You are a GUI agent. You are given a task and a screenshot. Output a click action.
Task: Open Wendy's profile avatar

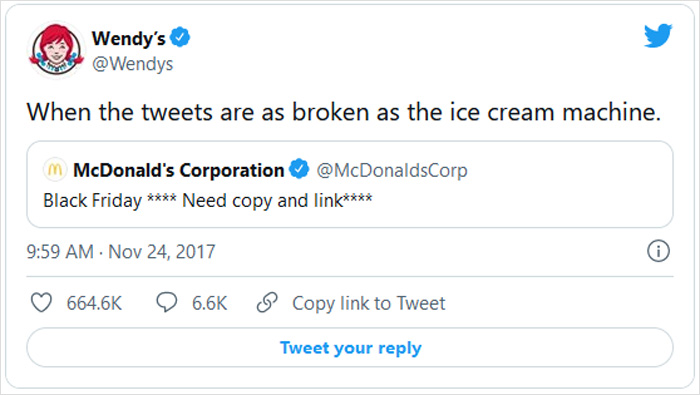pyautogui.click(x=56, y=50)
